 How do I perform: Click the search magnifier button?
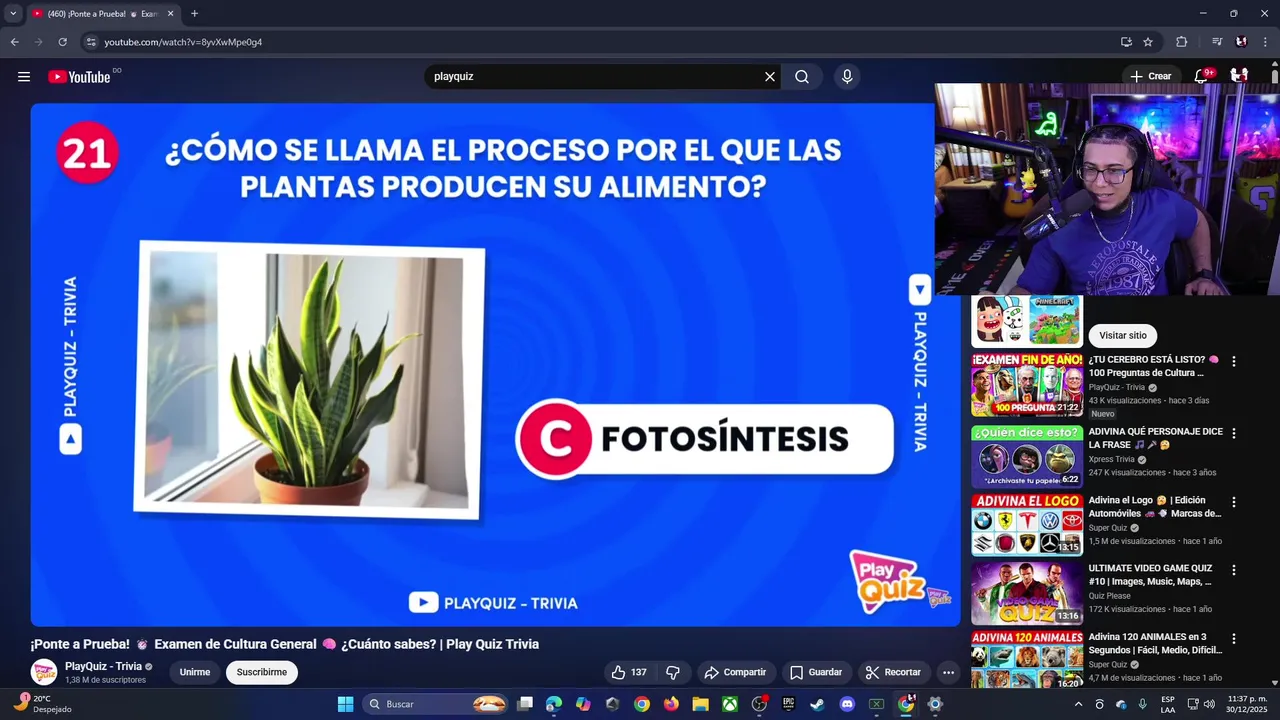pyautogui.click(x=802, y=77)
